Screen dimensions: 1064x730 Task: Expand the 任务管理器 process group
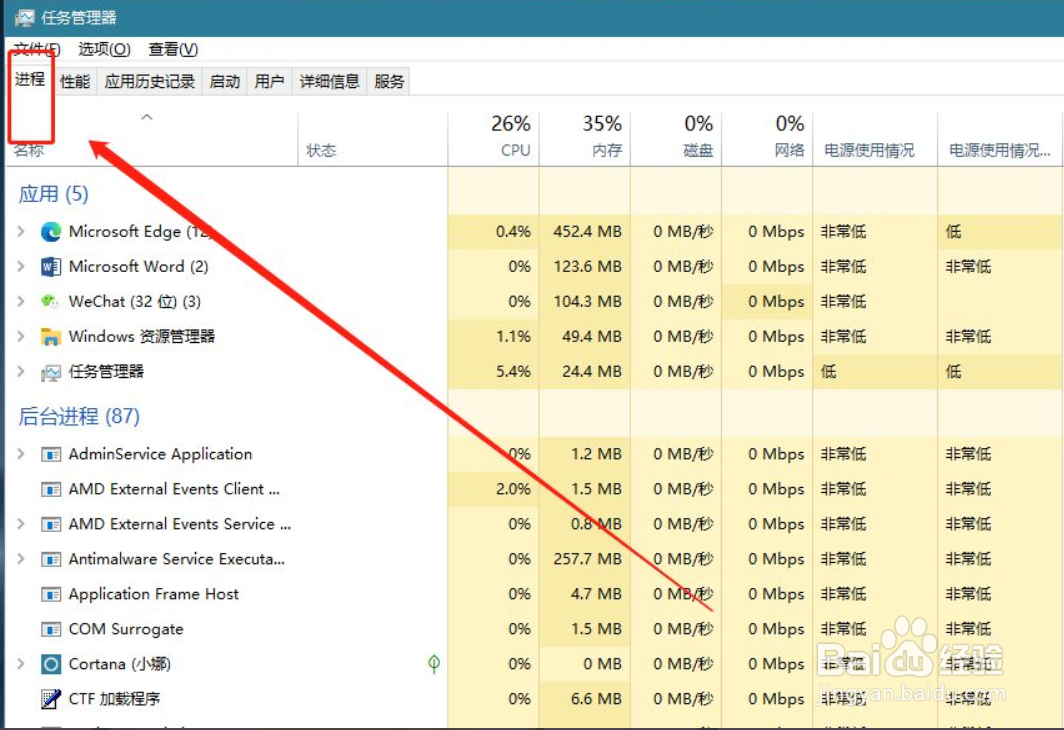pyautogui.click(x=21, y=372)
